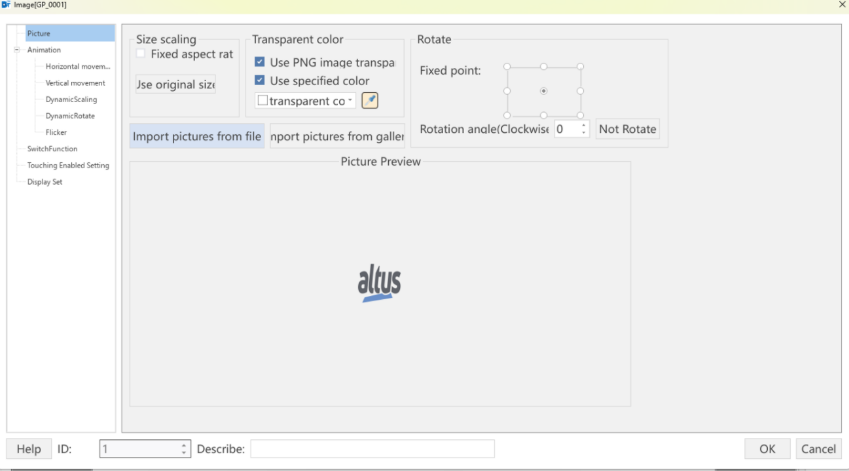Go to DynamicScaling settings
The height and width of the screenshot is (471, 849).
pyautogui.click(x=71, y=100)
